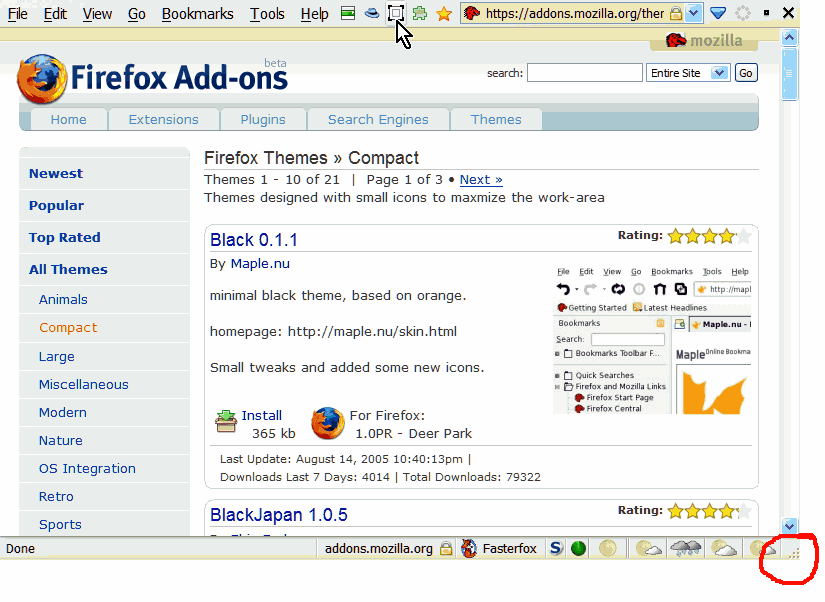Open the Tools menu
The image size is (825, 602).
tap(267, 14)
